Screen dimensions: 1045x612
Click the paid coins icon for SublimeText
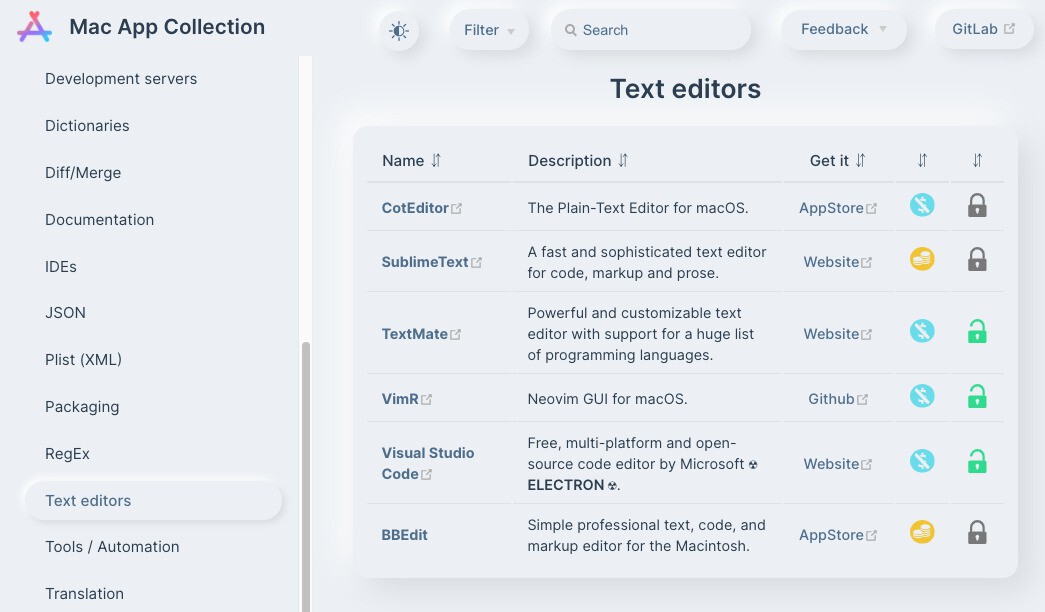pyautogui.click(x=922, y=260)
